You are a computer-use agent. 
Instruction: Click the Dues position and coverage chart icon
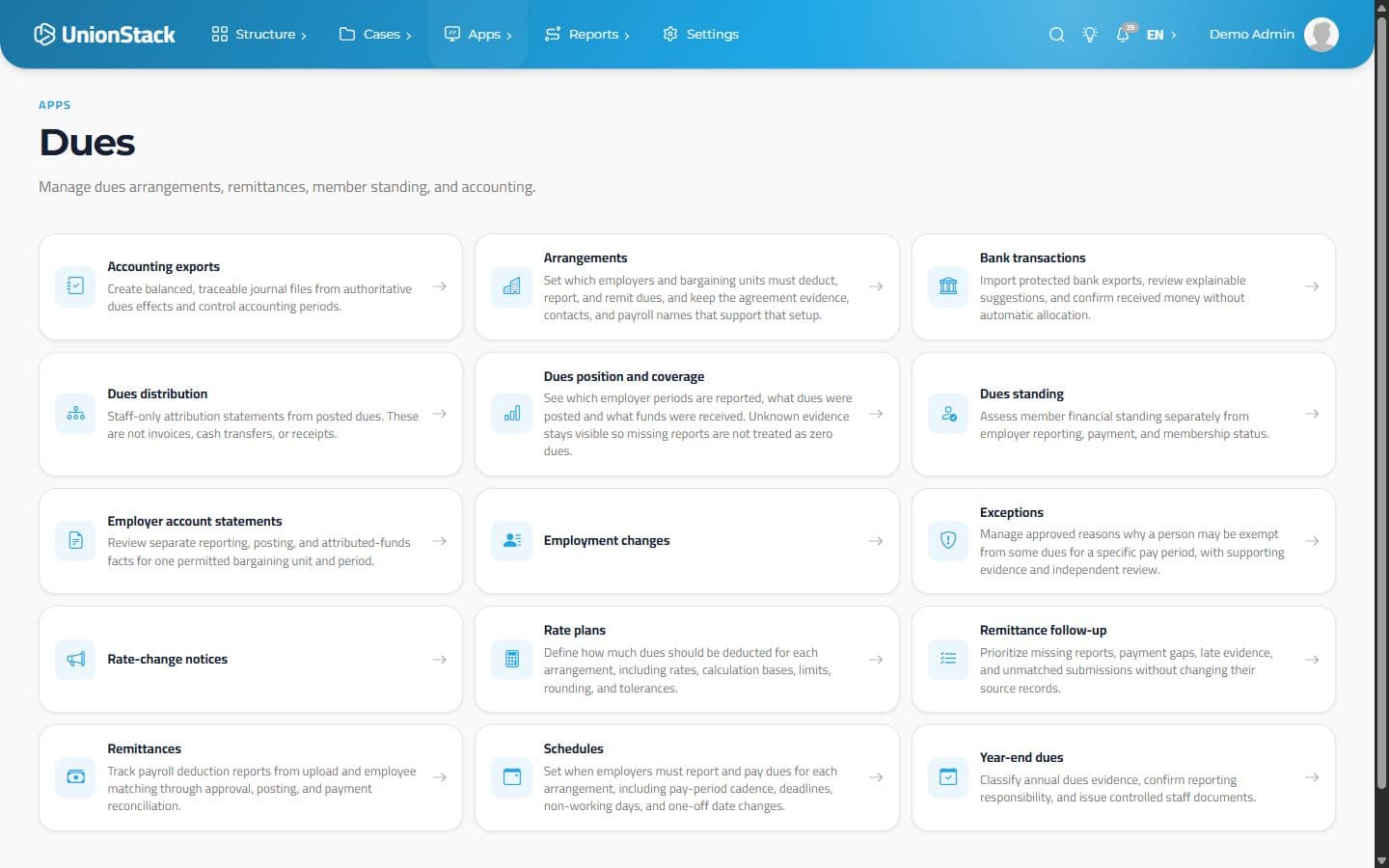pos(512,414)
